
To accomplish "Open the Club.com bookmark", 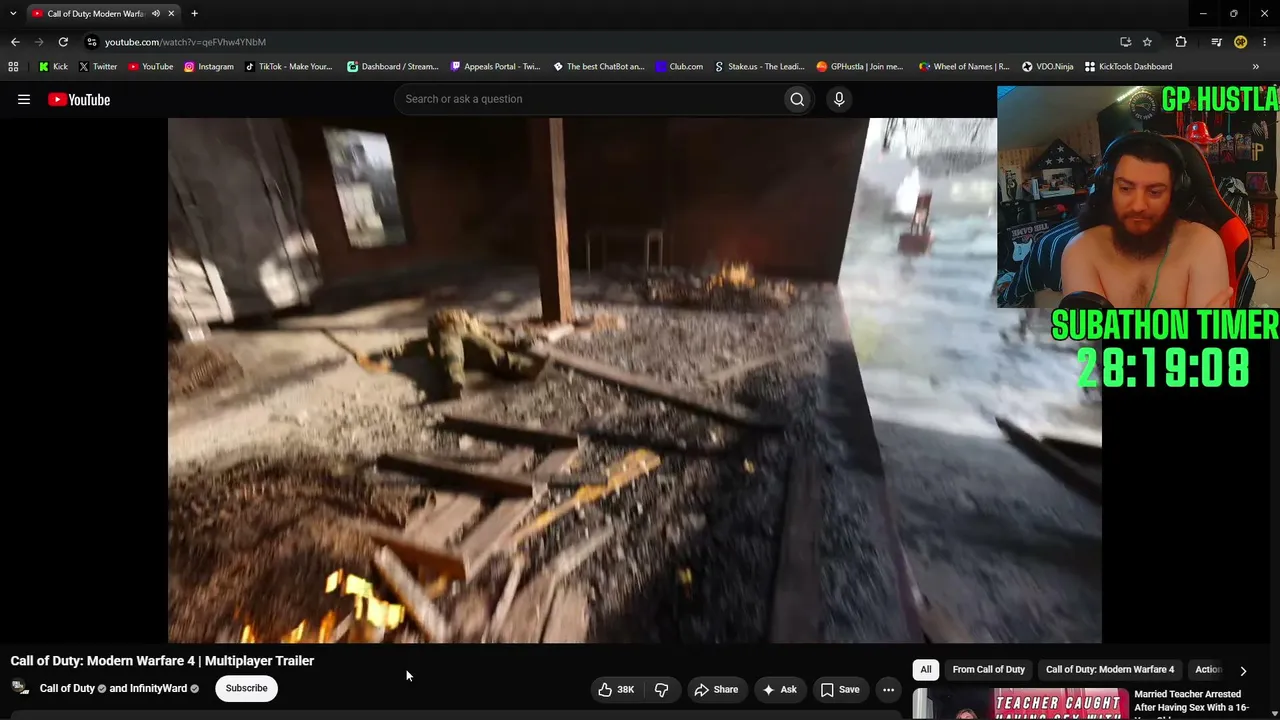I will 680,67.
